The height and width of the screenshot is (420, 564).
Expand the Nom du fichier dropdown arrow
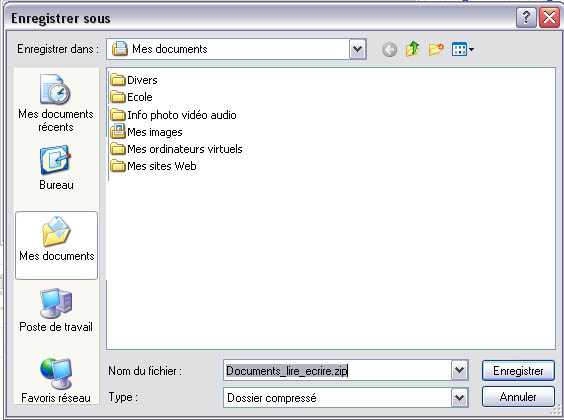coord(459,370)
